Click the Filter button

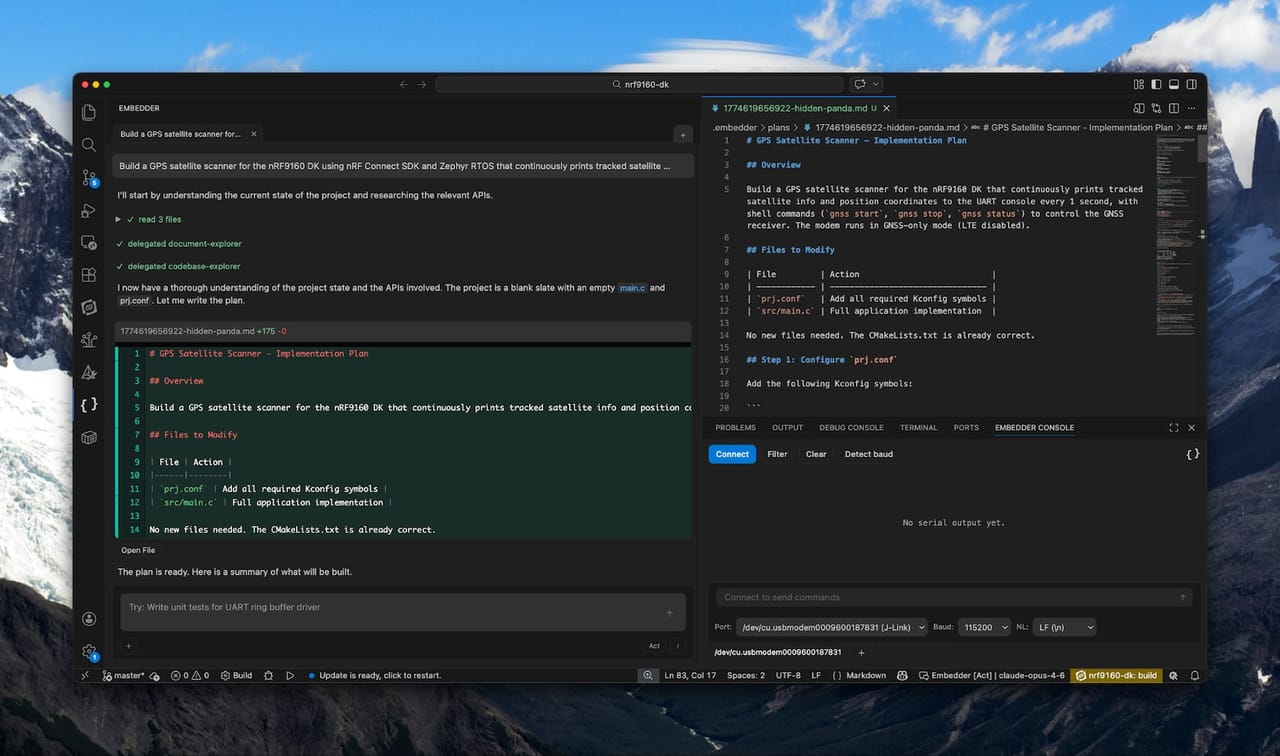click(x=777, y=454)
